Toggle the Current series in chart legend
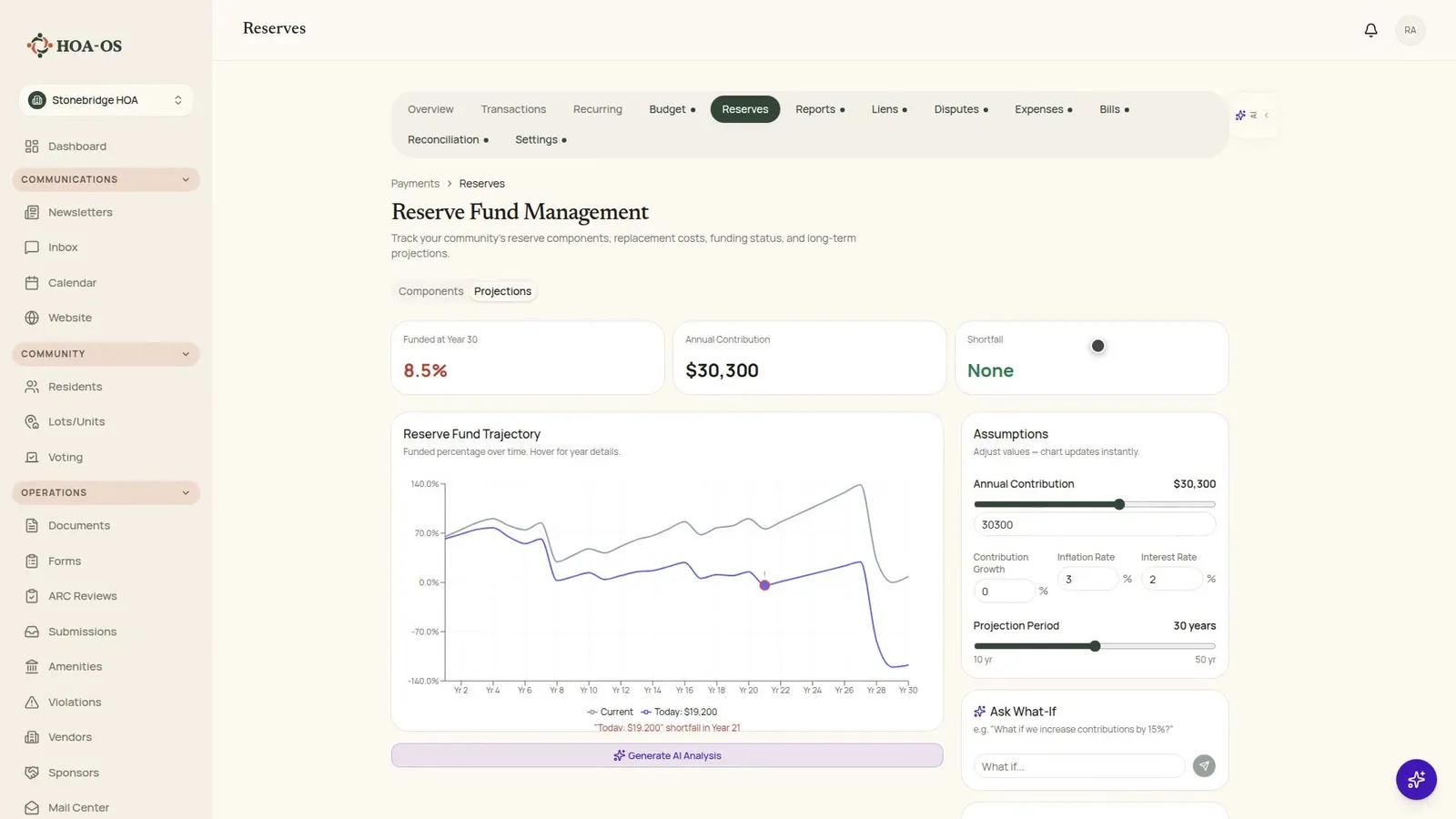Screen dimensions: 1456x819 [610, 713]
